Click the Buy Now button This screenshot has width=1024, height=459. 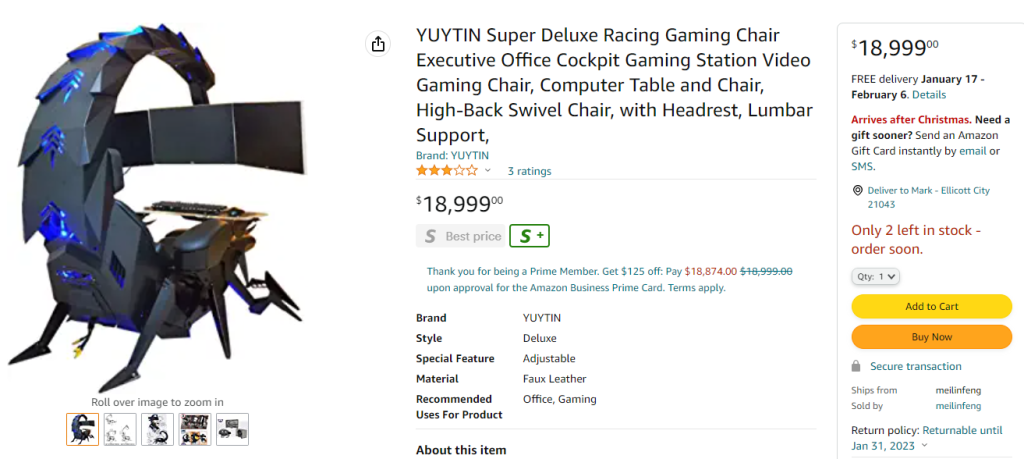tap(931, 337)
